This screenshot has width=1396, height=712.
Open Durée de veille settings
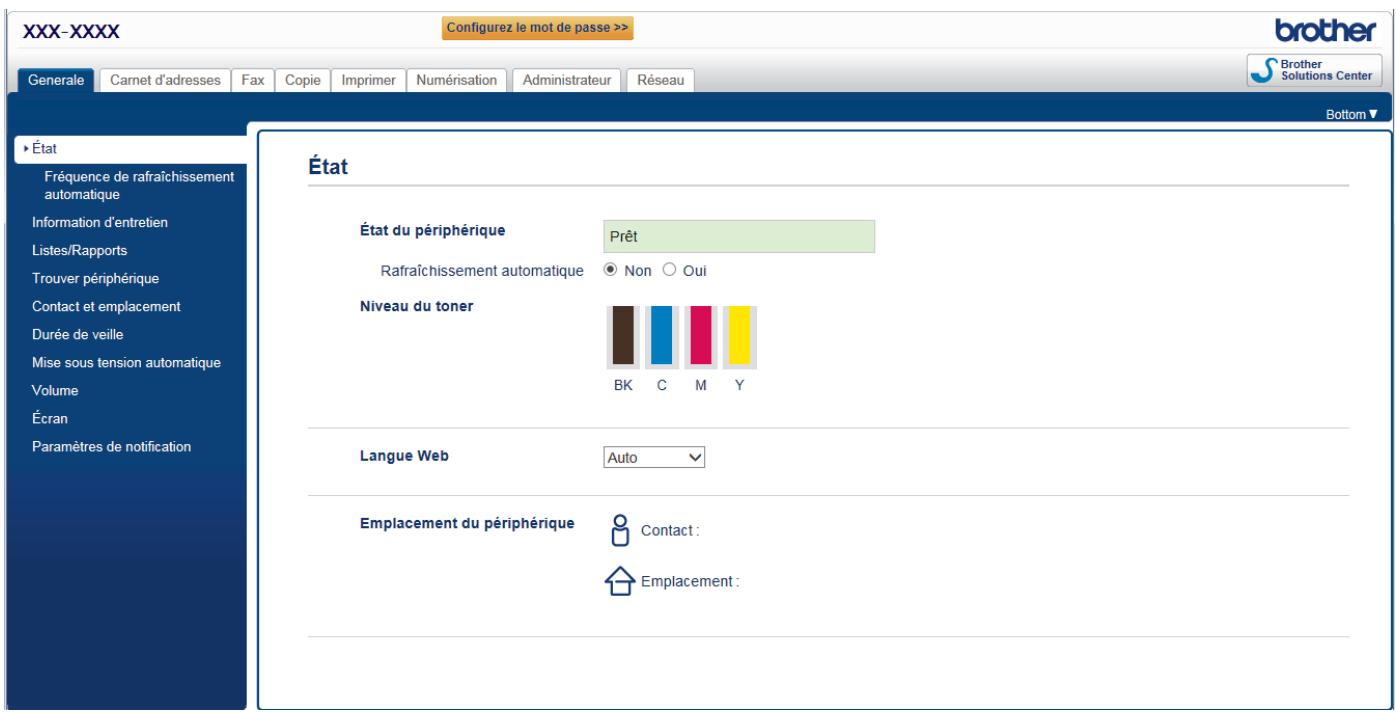(x=78, y=334)
